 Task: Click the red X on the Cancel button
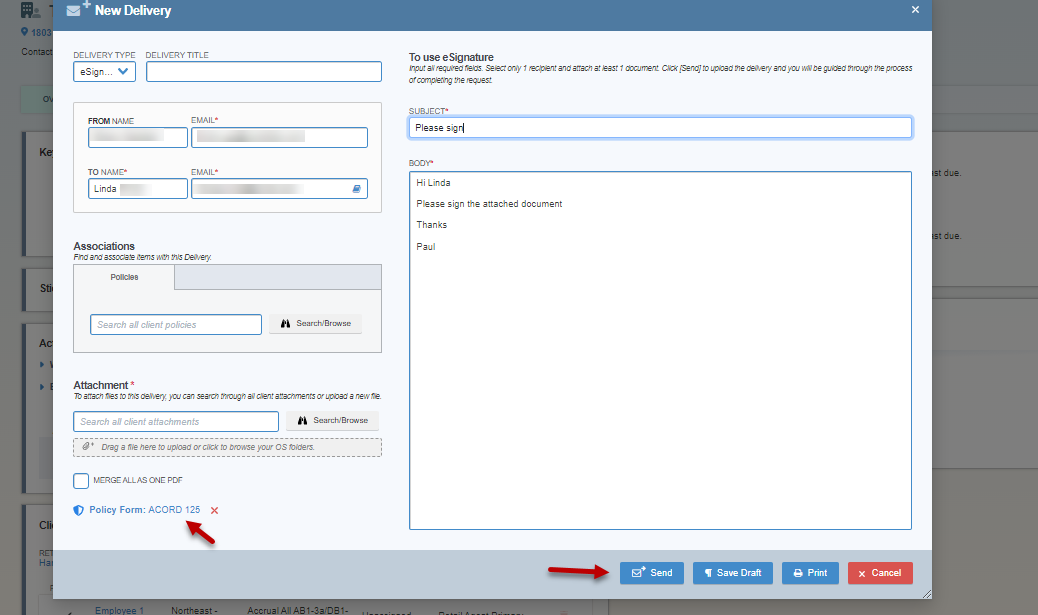(x=862, y=572)
